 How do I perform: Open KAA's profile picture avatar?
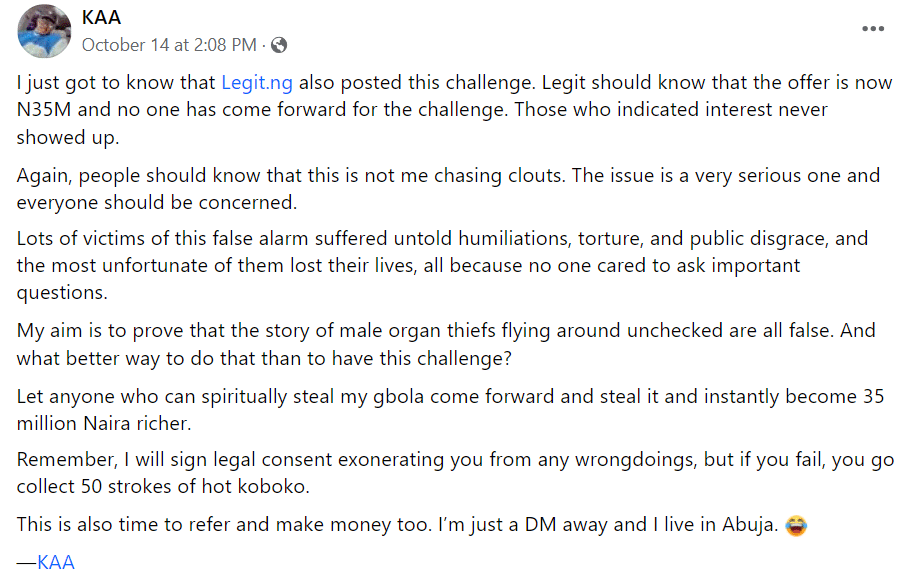tap(44, 31)
